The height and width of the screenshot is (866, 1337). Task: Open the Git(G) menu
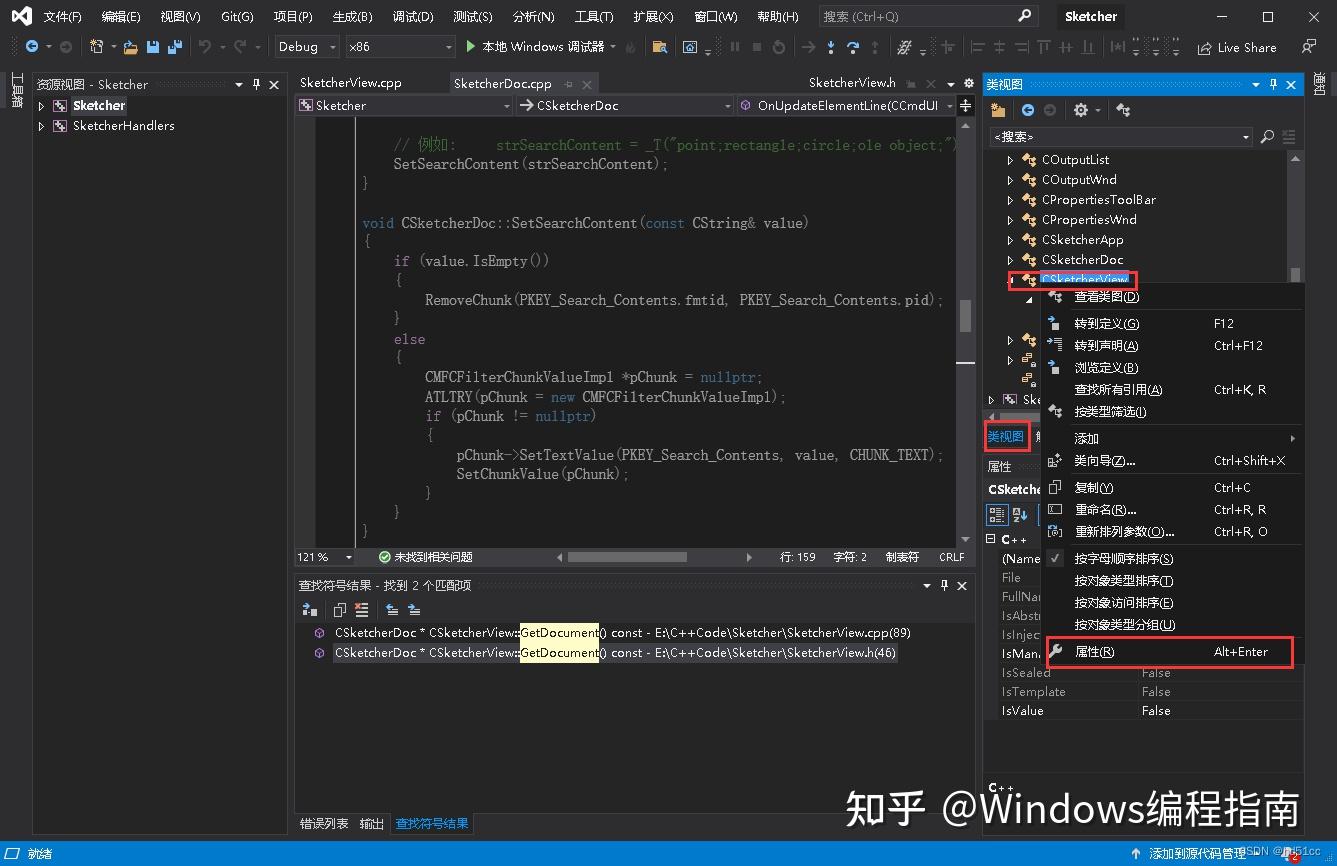(x=237, y=16)
